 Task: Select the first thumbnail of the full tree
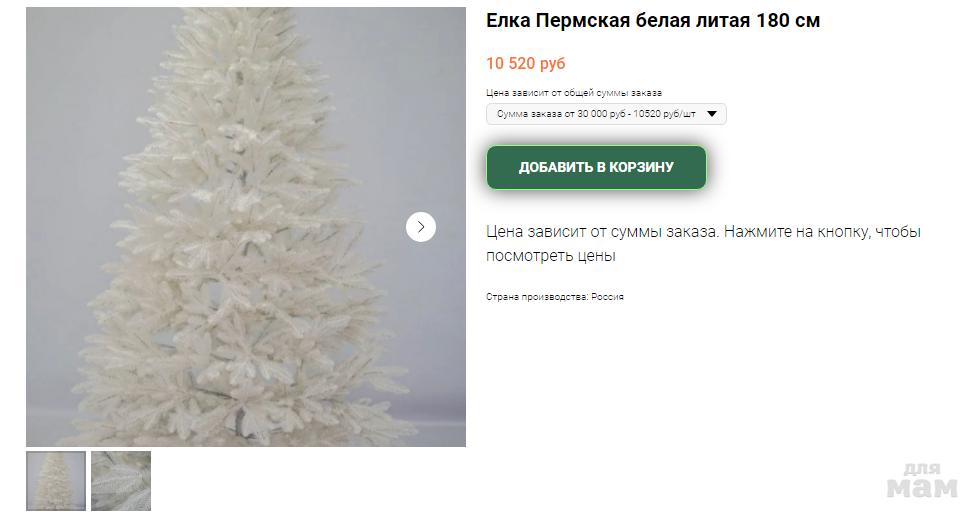point(56,481)
